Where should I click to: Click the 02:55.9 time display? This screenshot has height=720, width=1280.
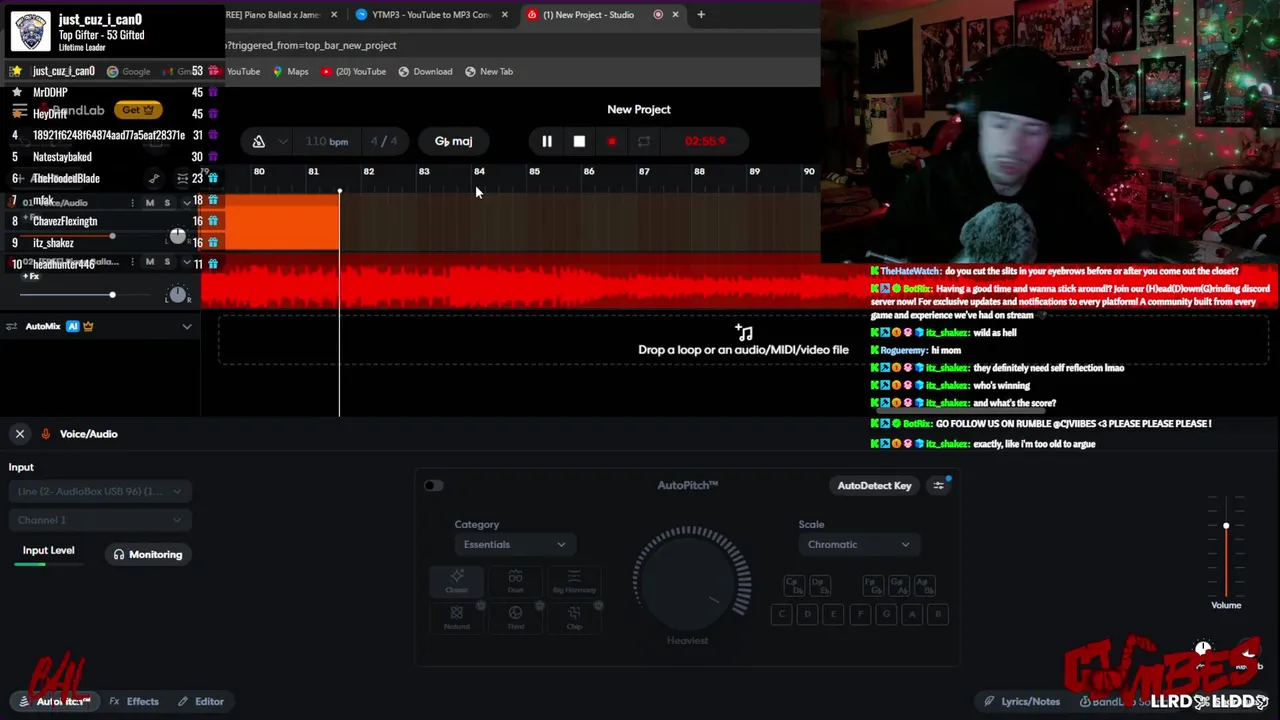tap(705, 141)
